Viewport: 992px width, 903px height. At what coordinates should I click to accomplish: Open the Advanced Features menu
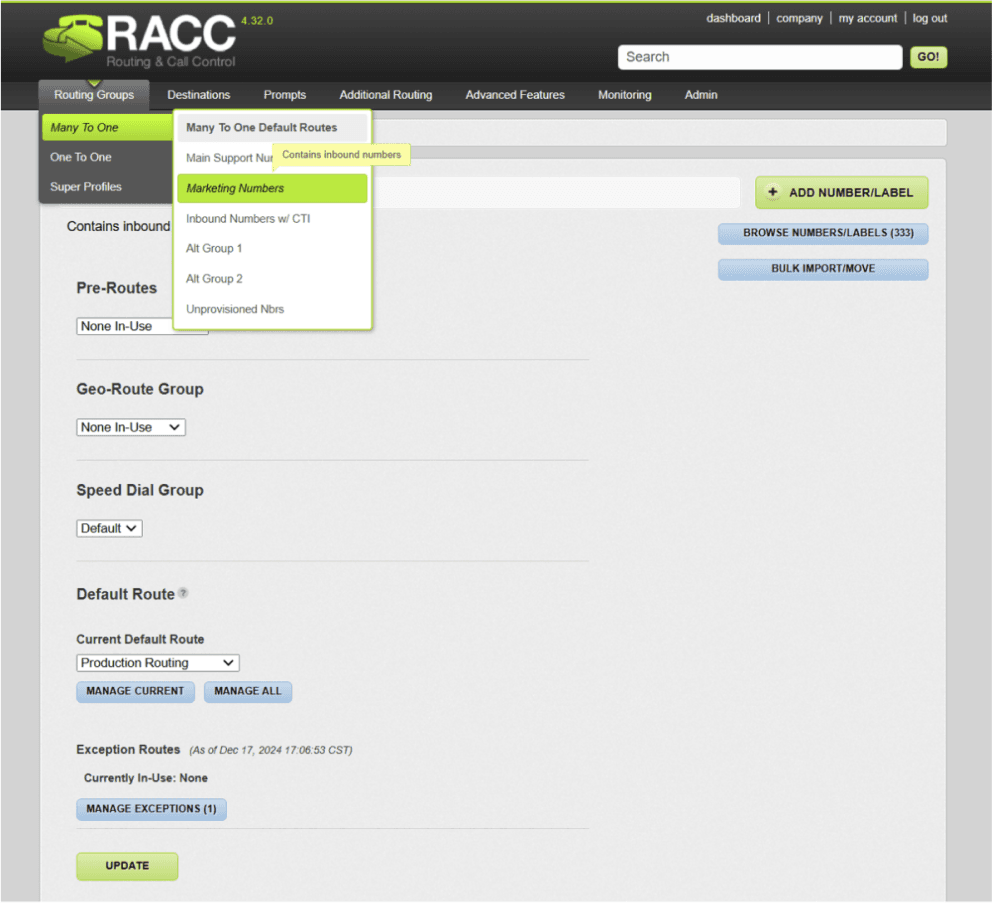click(515, 95)
